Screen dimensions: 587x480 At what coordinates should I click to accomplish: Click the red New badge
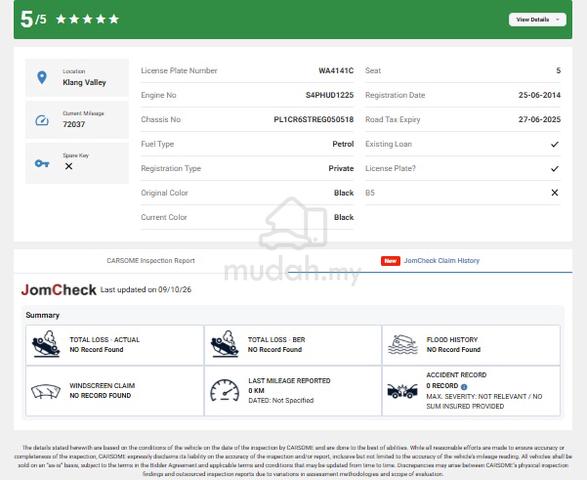390,261
